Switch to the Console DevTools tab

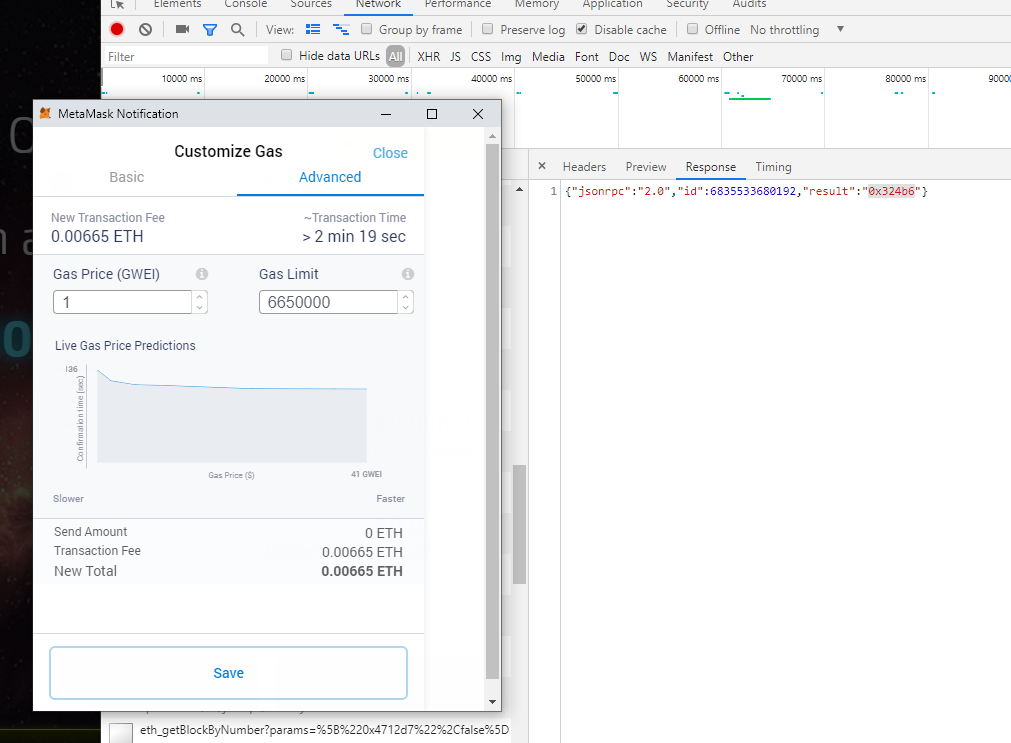tap(246, 4)
